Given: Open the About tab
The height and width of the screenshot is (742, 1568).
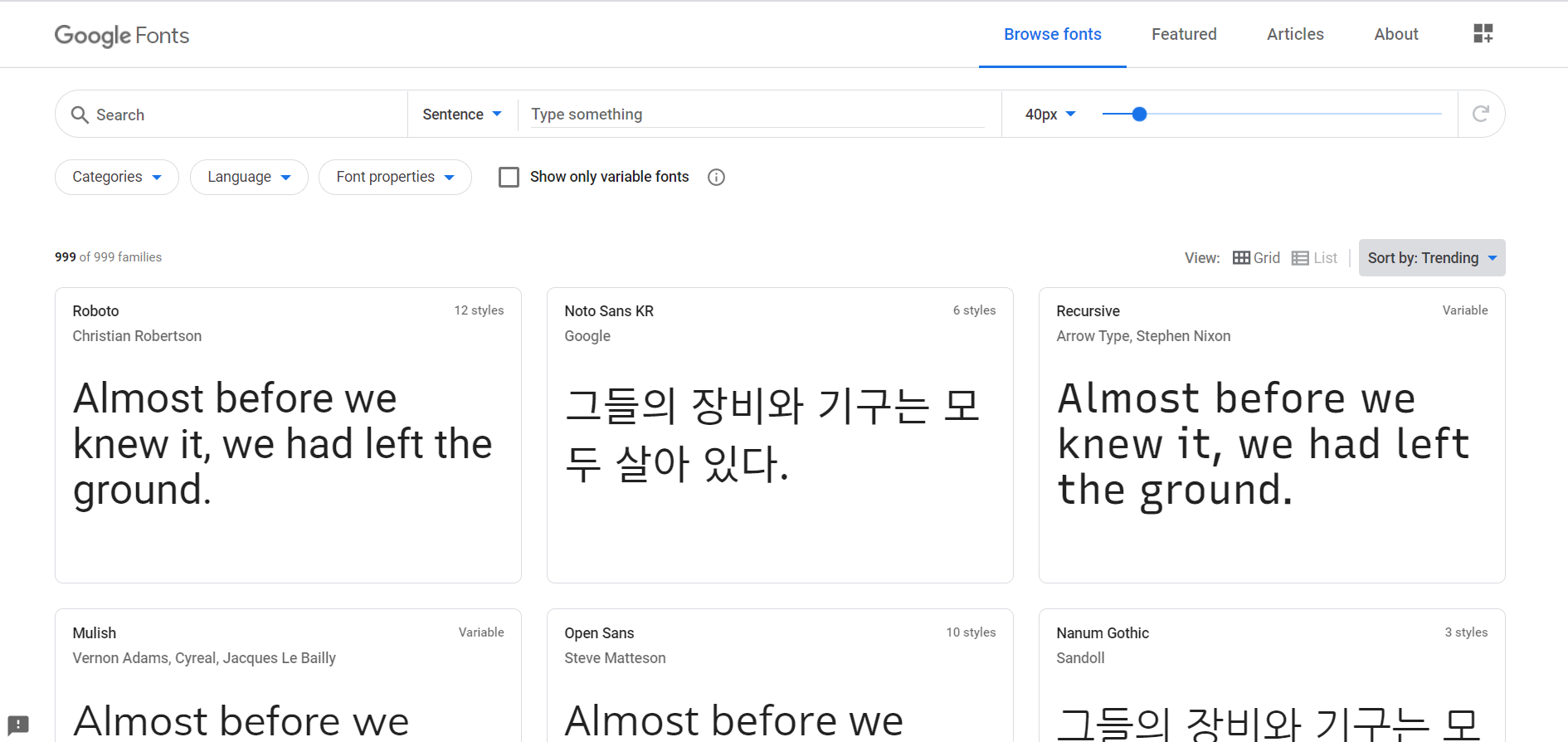Looking at the screenshot, I should (1396, 34).
